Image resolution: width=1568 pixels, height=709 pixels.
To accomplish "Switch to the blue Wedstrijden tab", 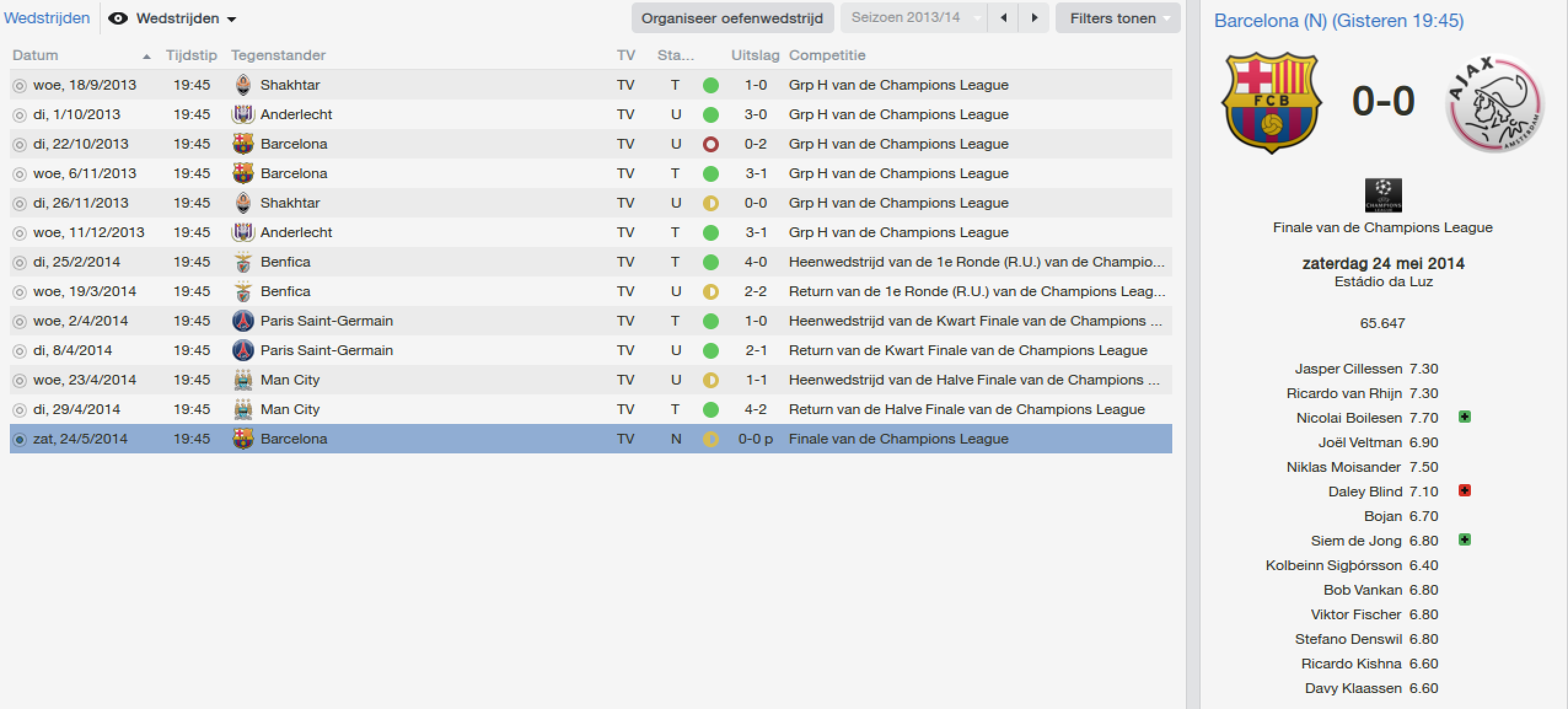I will pos(47,18).
